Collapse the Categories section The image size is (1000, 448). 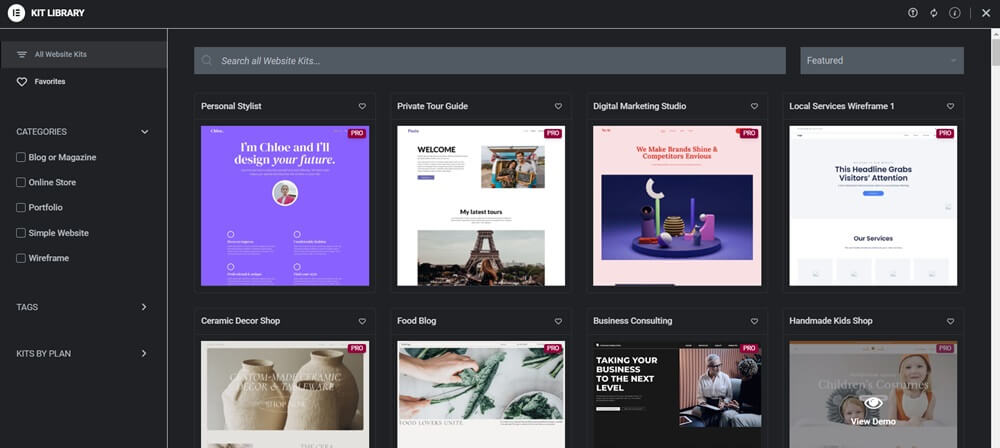click(x=144, y=132)
